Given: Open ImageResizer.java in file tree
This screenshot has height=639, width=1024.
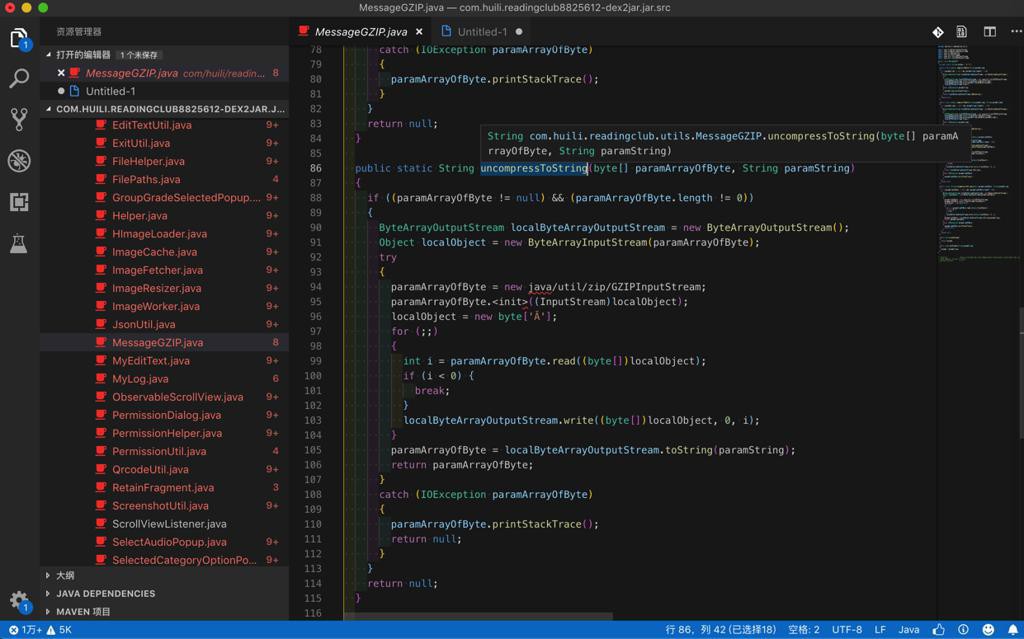Looking at the screenshot, I should [x=165, y=288].
